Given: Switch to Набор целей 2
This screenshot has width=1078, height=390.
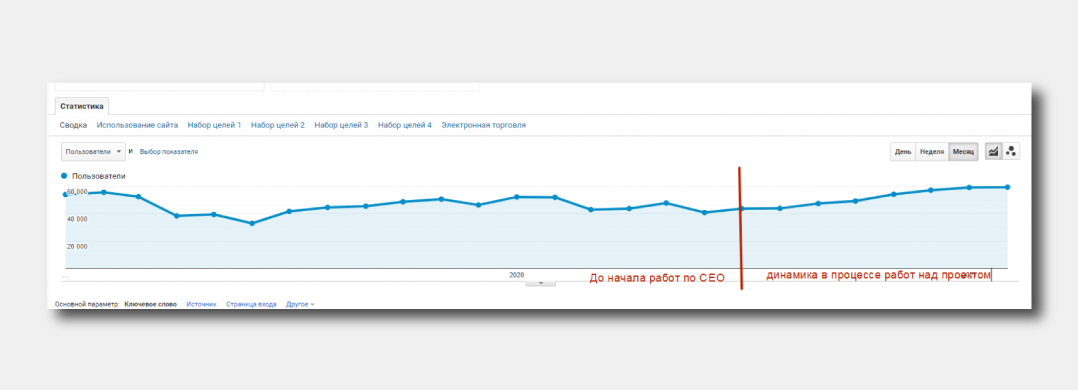Looking at the screenshot, I should 278,125.
